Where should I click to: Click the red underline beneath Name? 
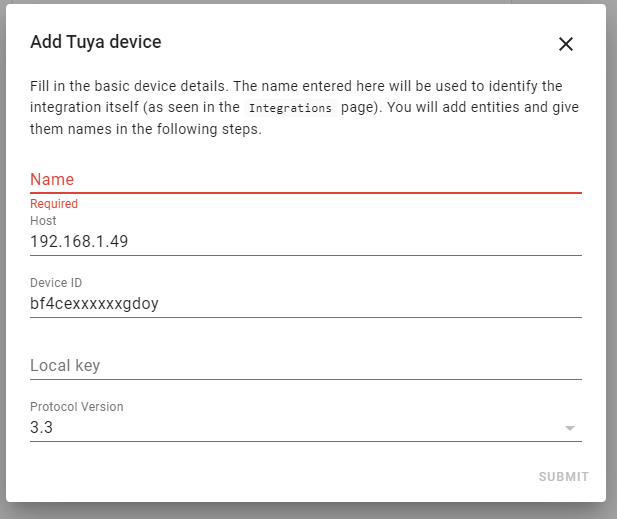click(306, 193)
